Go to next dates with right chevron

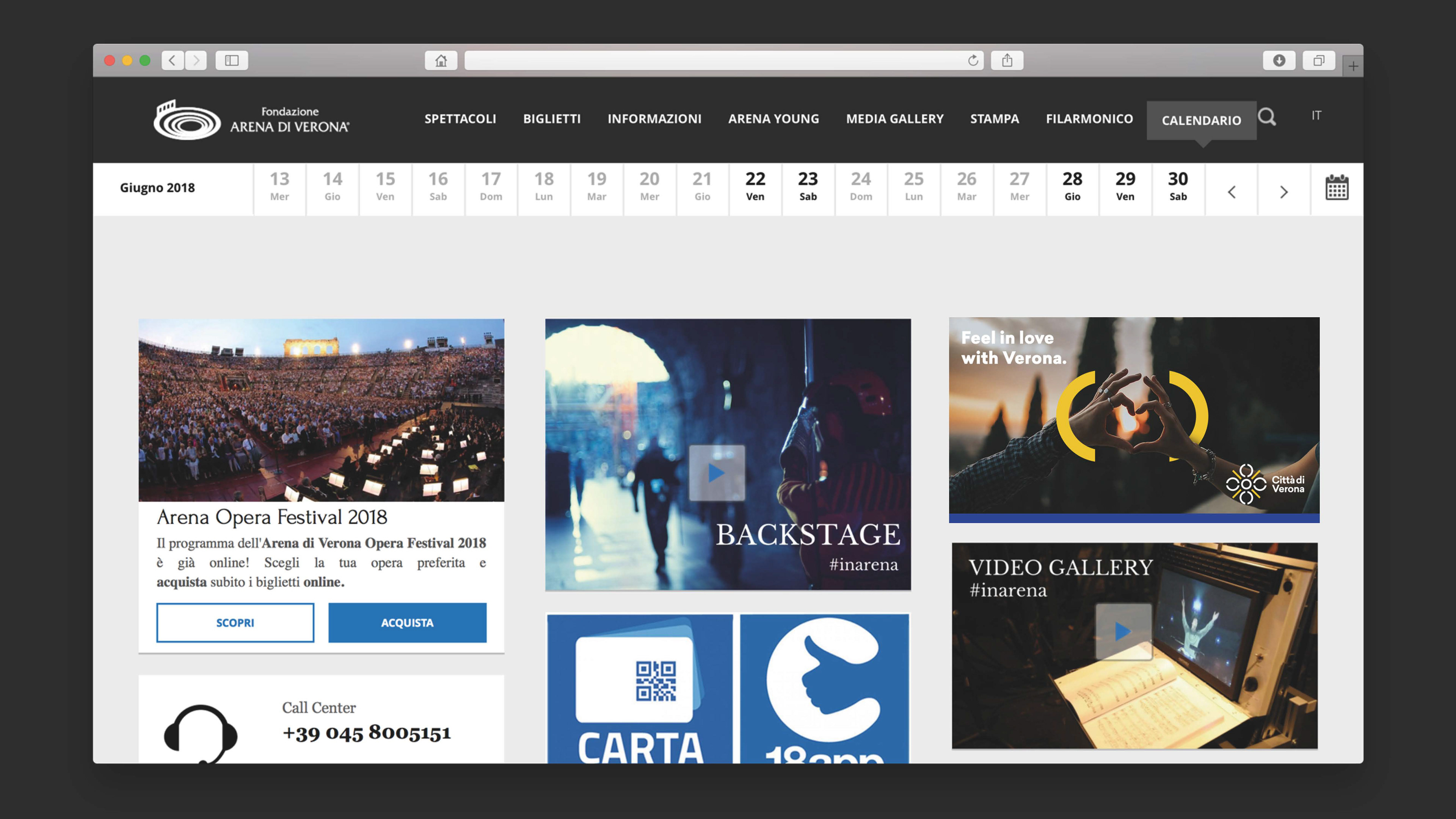point(1283,192)
